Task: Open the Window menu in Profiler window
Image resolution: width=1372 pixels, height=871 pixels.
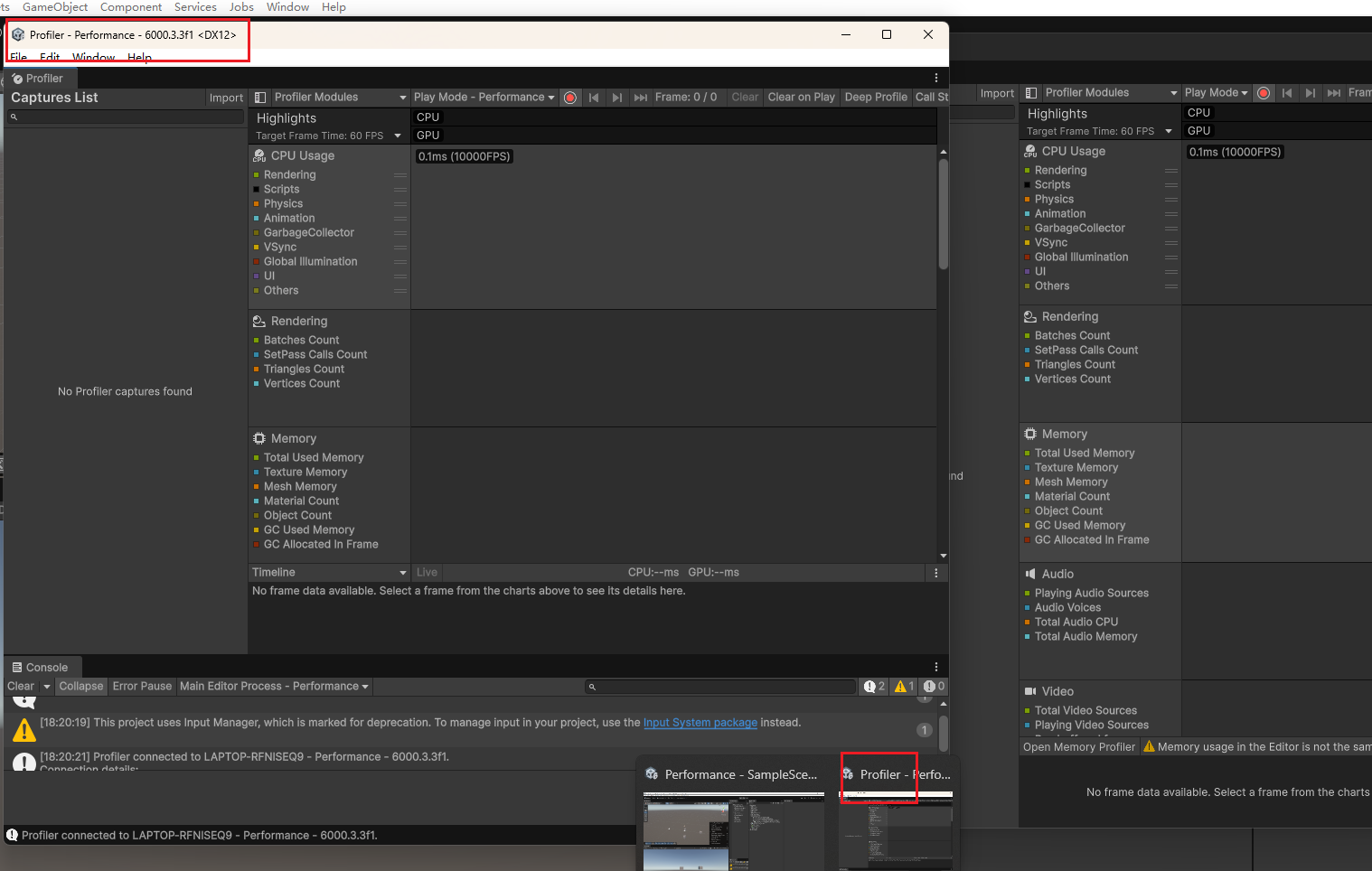Action: click(x=93, y=58)
